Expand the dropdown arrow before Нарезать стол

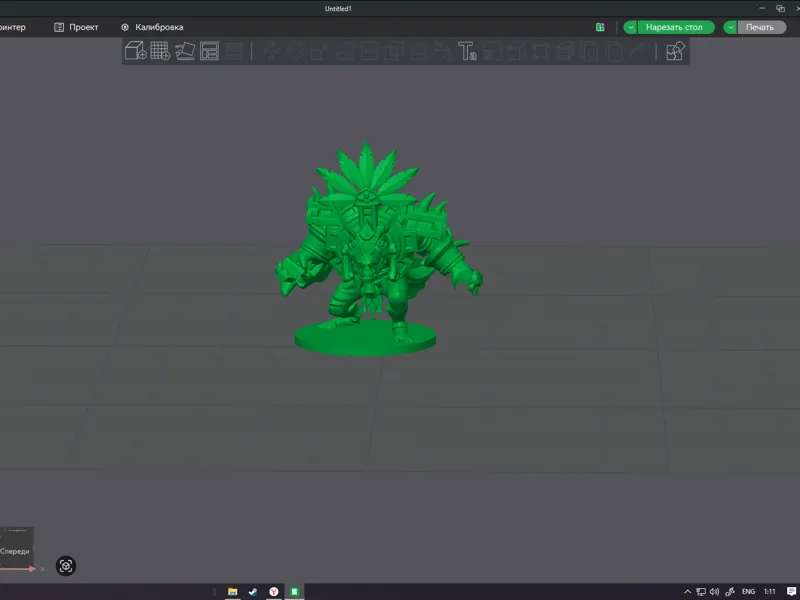tap(631, 27)
